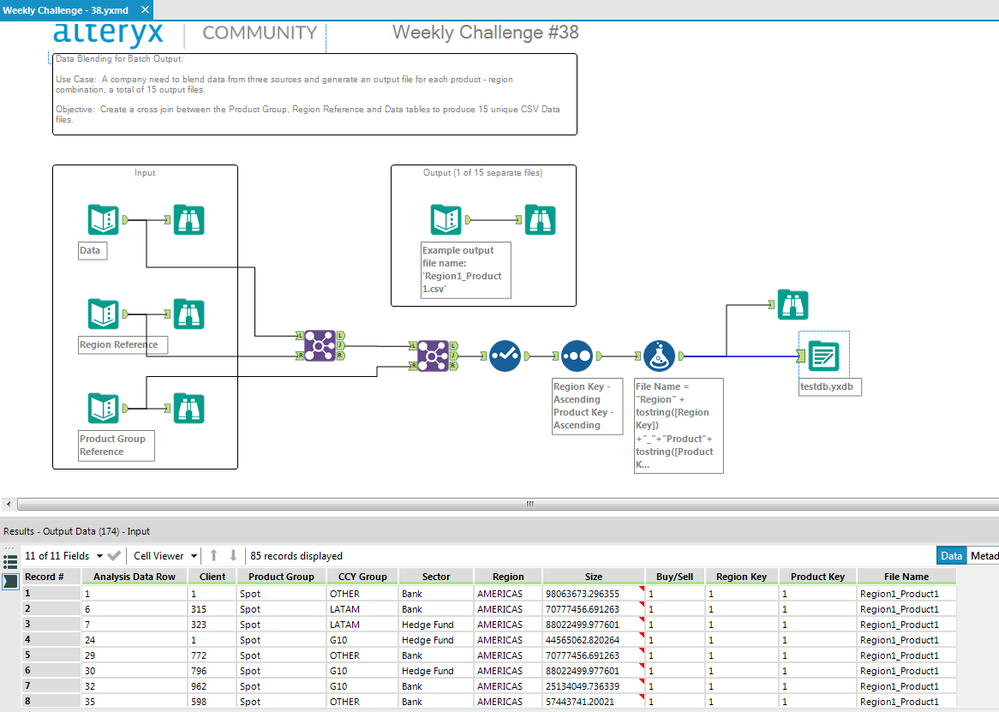Image resolution: width=999 pixels, height=712 pixels.
Task: Click the Formula tool flask icon
Action: [x=659, y=356]
